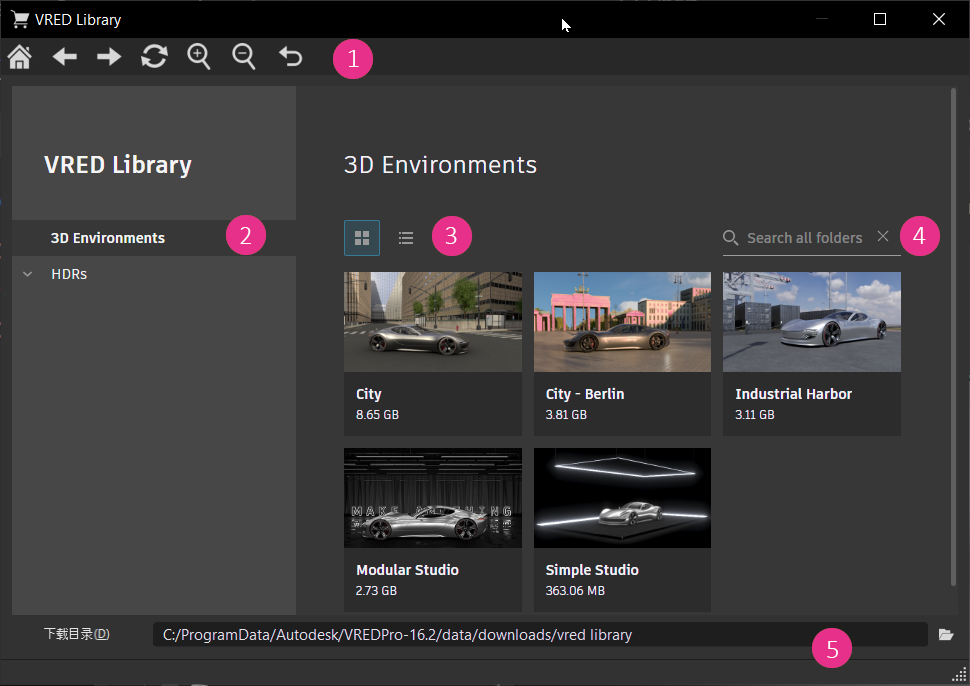Screen dimensions: 970x686
Task: Zoom in with the magnifier plus icon
Action: coord(199,57)
